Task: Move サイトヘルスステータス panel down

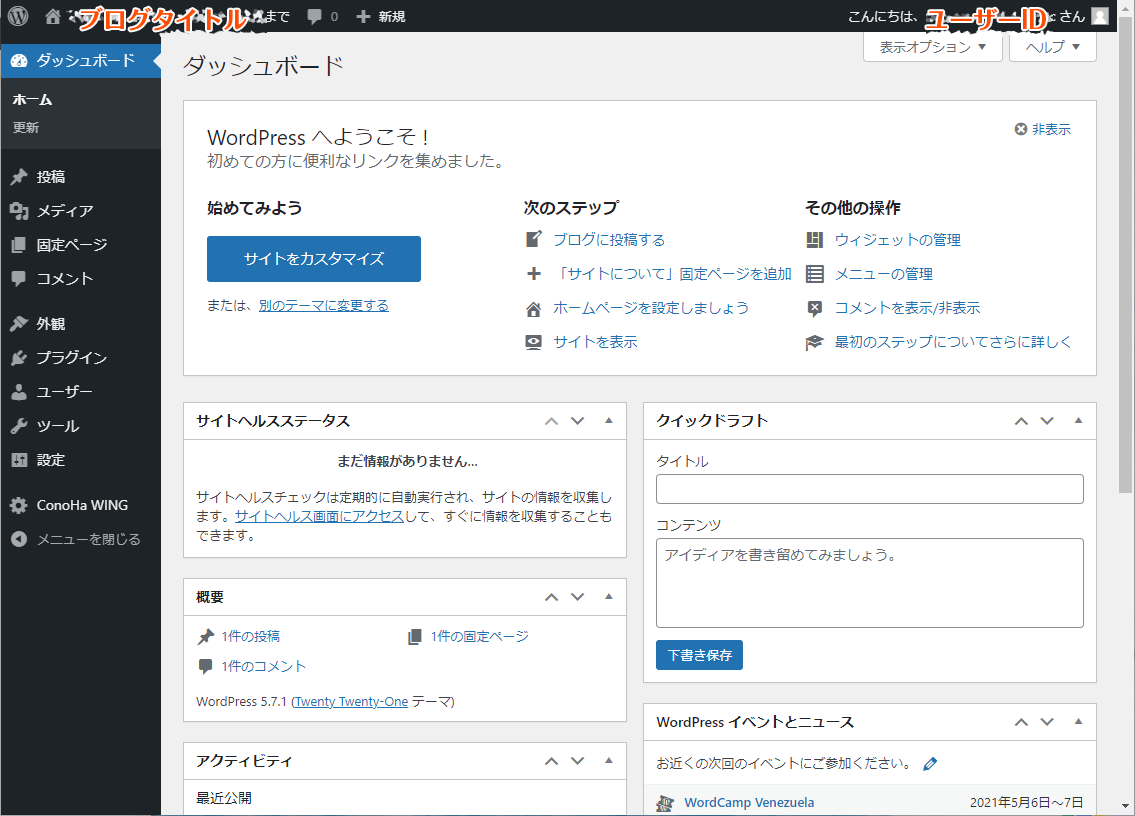Action: click(x=578, y=421)
